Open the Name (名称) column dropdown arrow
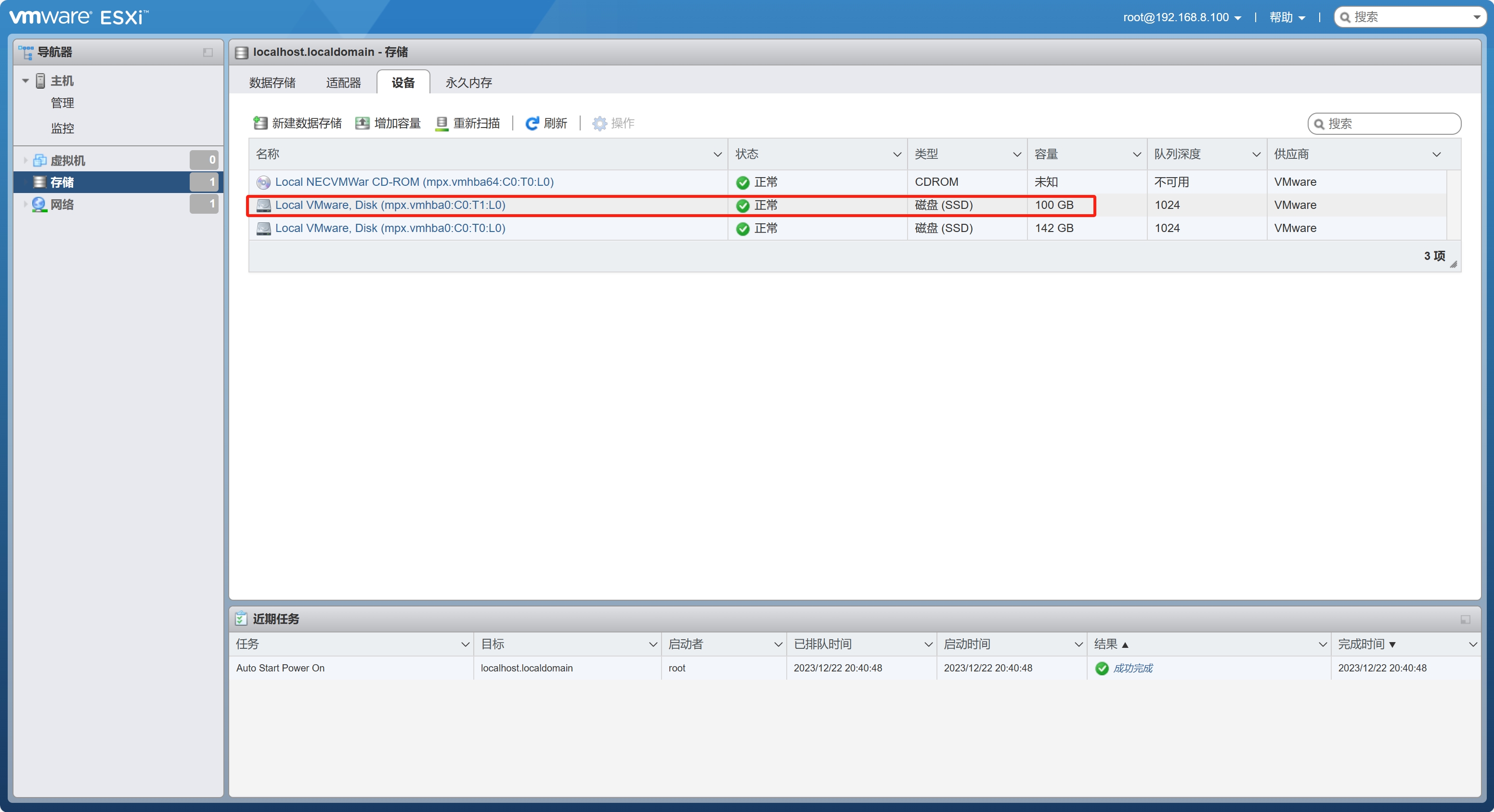Screen dimensions: 1494x812 [x=717, y=155]
